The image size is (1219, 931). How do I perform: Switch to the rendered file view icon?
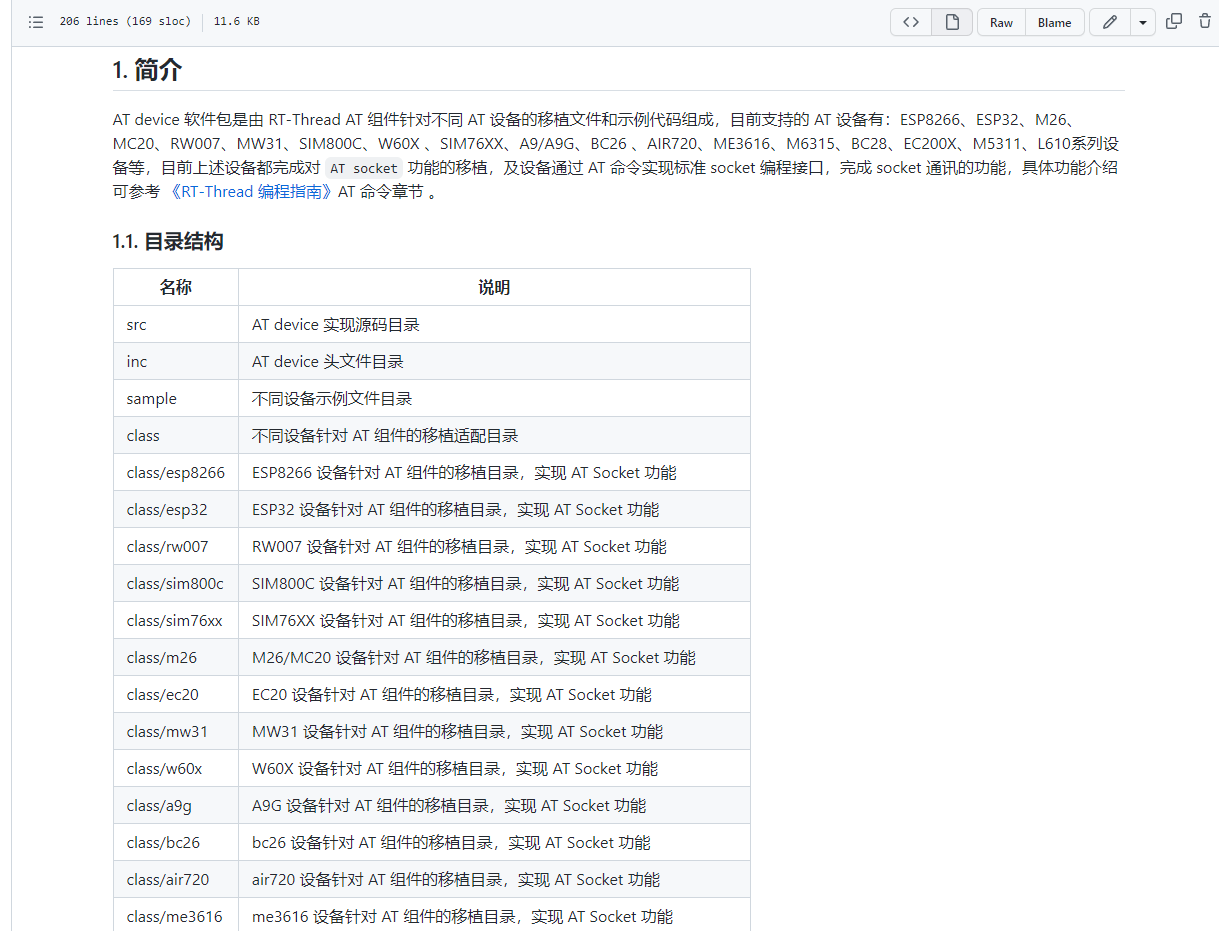(x=953, y=22)
